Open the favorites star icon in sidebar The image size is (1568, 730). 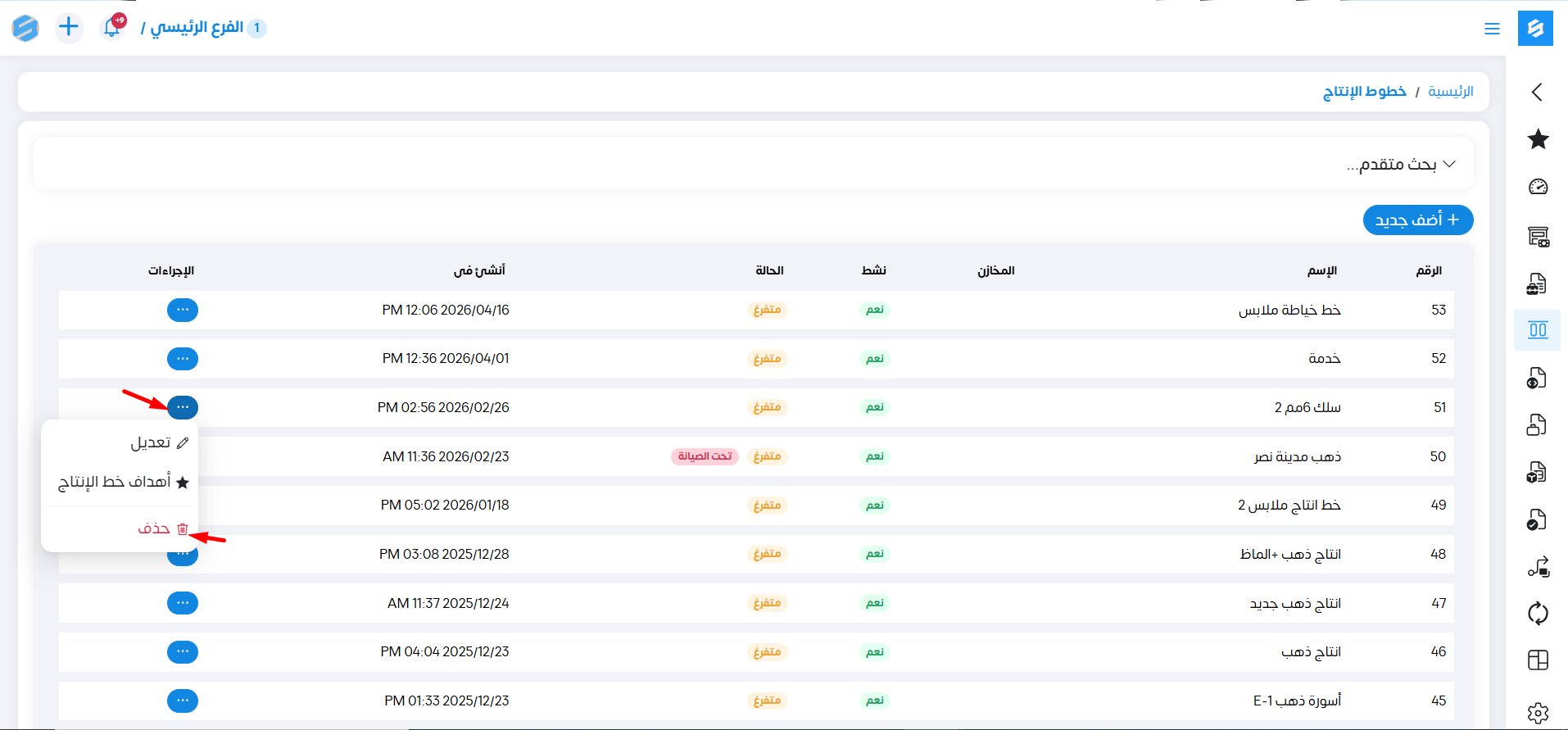point(1538,139)
